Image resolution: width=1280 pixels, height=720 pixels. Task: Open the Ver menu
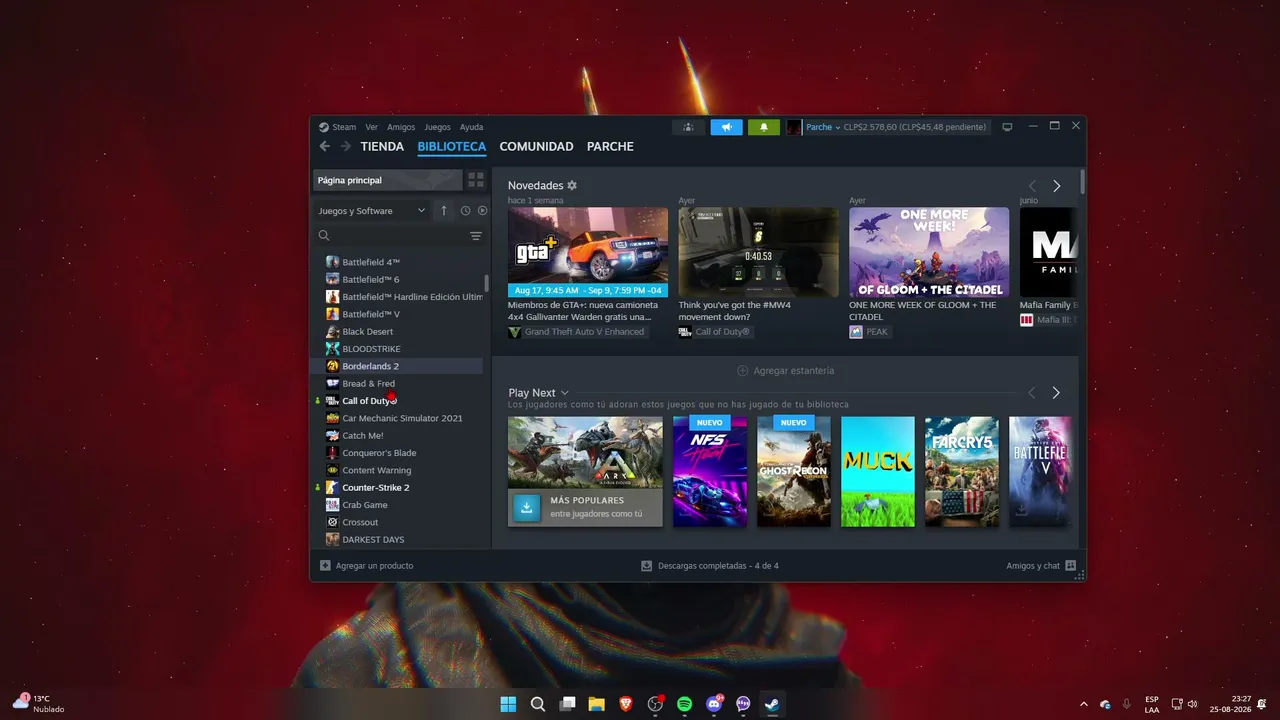click(371, 127)
